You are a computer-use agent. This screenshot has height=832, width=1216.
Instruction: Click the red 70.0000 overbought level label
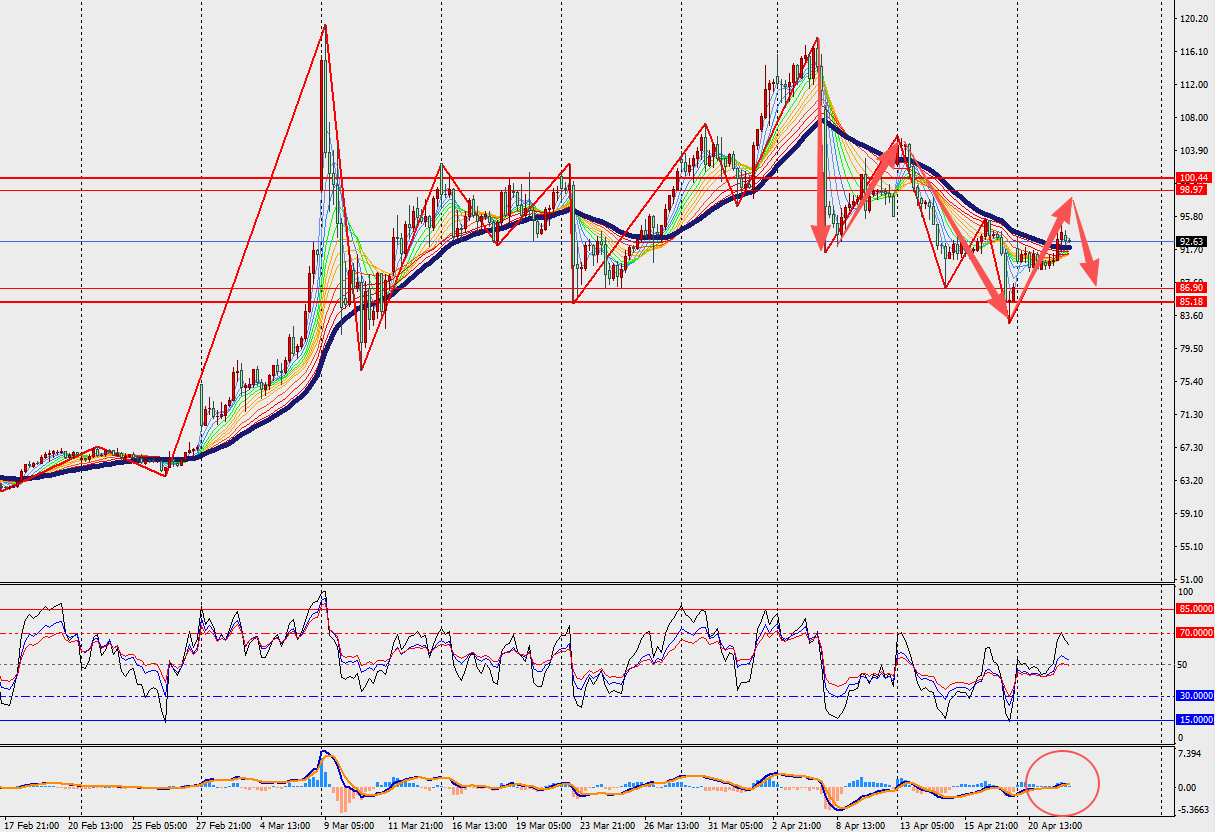(x=1194, y=633)
